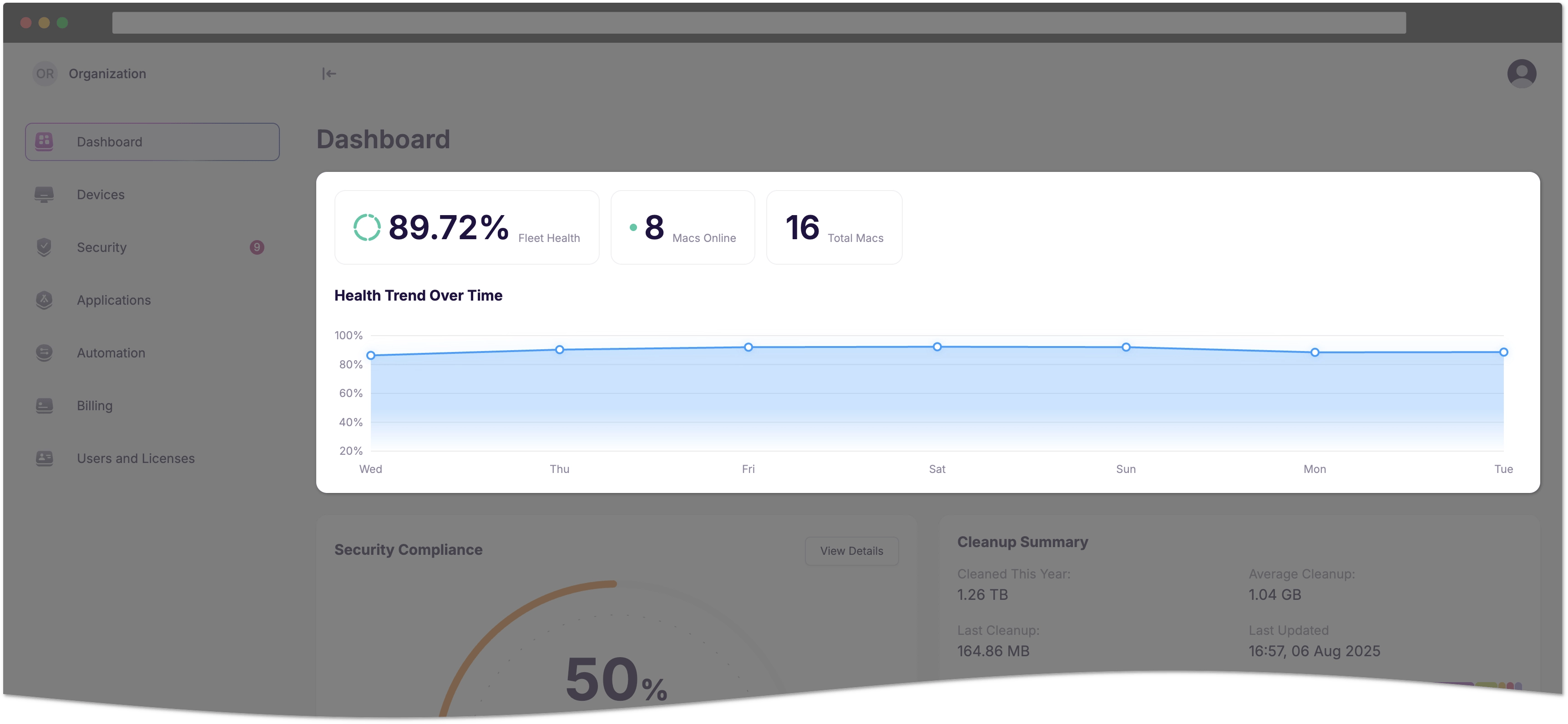The image size is (1568, 724).
Task: Click the green Macs Online status dot
Action: pyautogui.click(x=633, y=227)
